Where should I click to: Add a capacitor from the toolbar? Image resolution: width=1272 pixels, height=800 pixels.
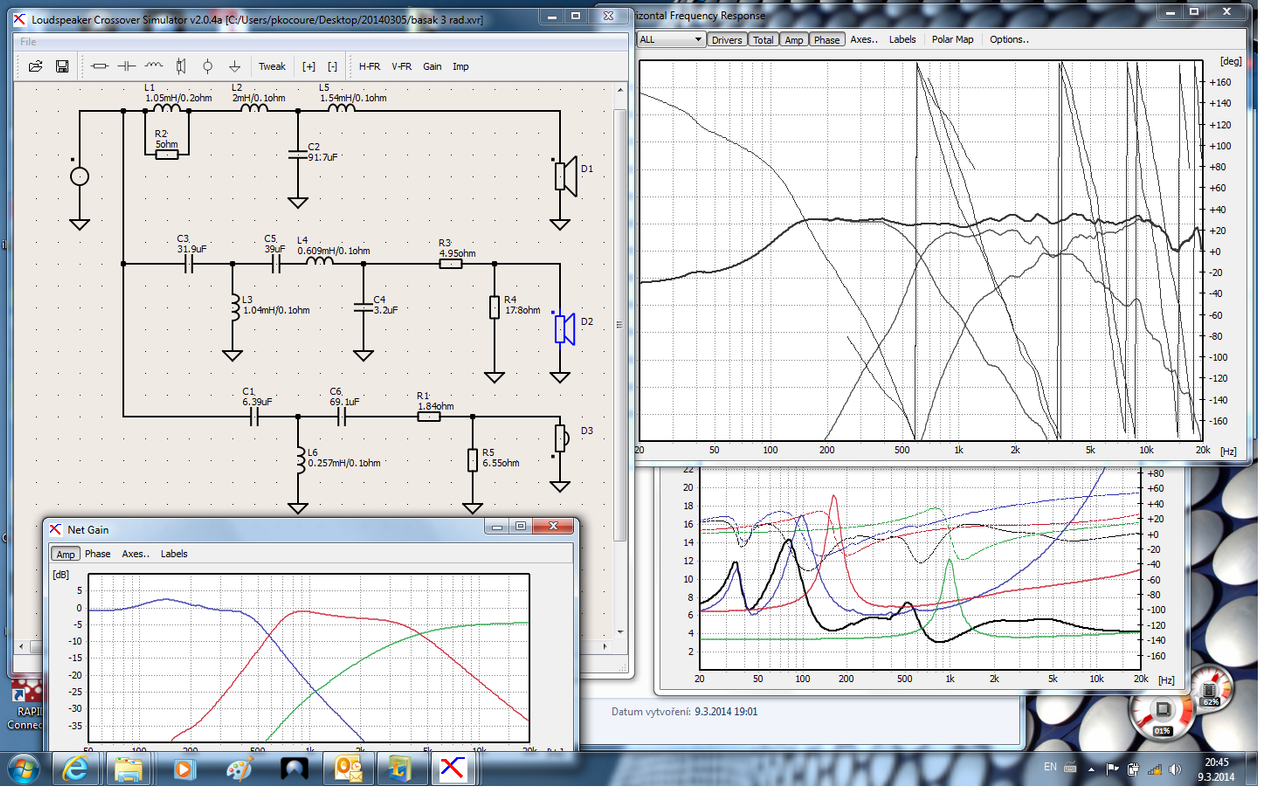point(126,67)
